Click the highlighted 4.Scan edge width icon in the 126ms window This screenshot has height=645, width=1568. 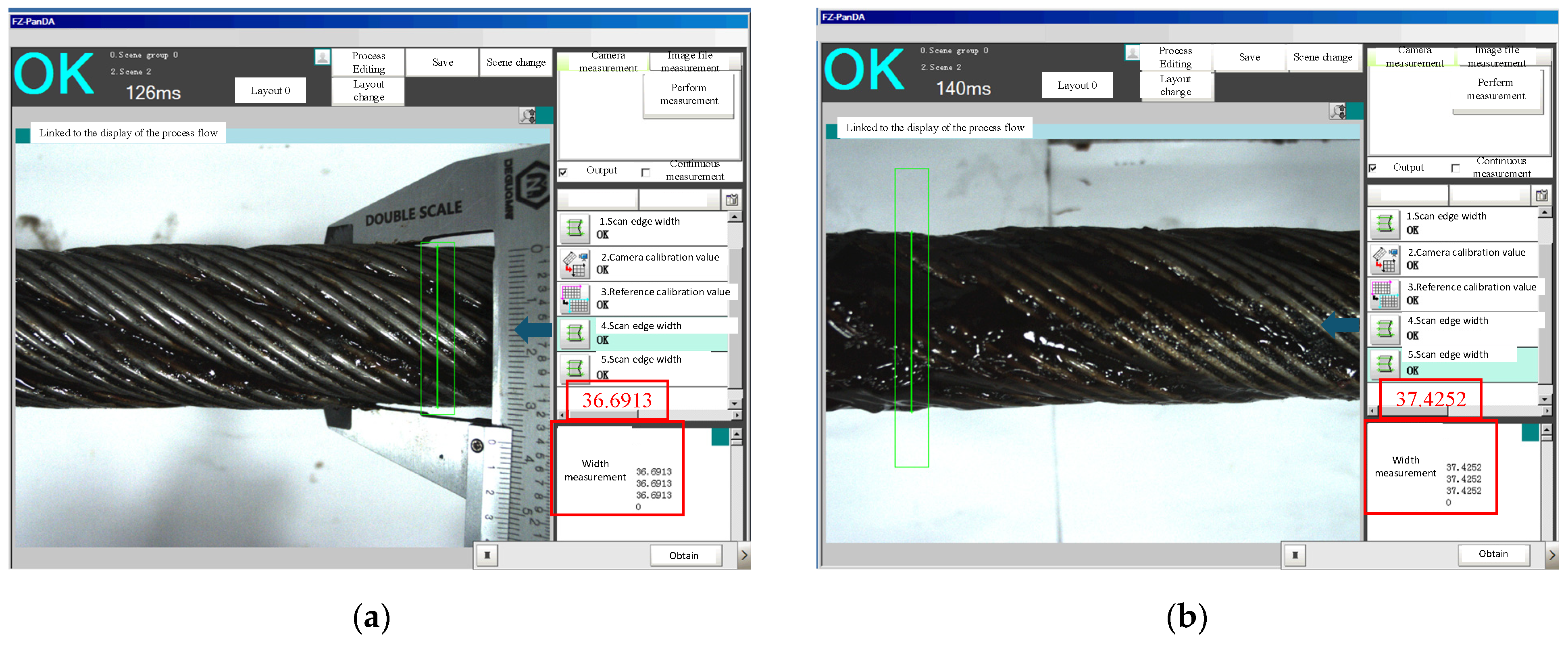[575, 333]
